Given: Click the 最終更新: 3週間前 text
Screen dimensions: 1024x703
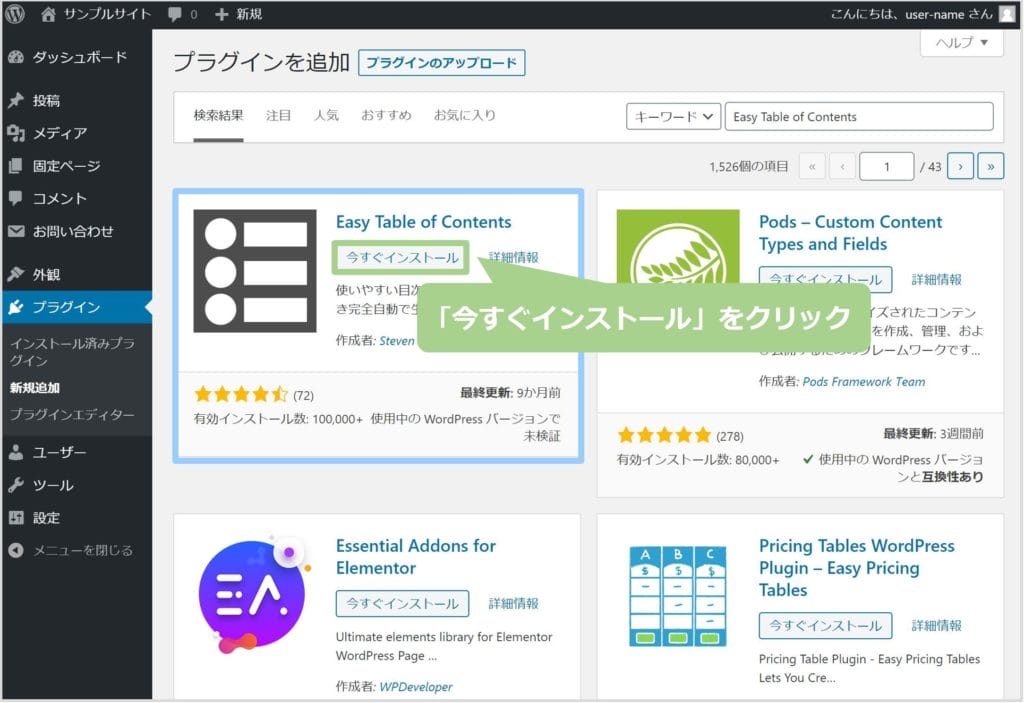Looking at the screenshot, I should coord(933,434).
